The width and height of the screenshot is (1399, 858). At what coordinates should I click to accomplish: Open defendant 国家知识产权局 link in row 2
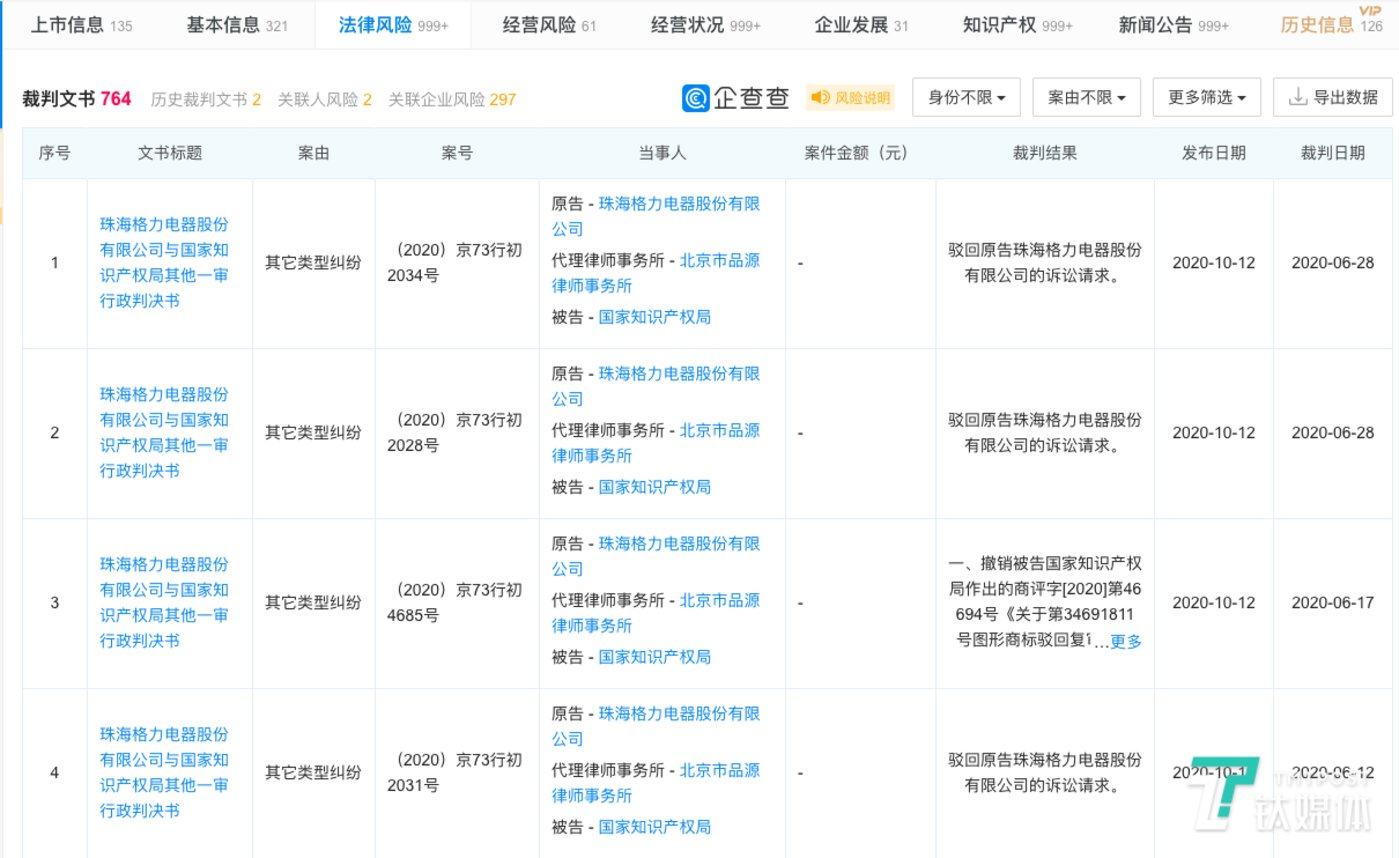(x=655, y=487)
